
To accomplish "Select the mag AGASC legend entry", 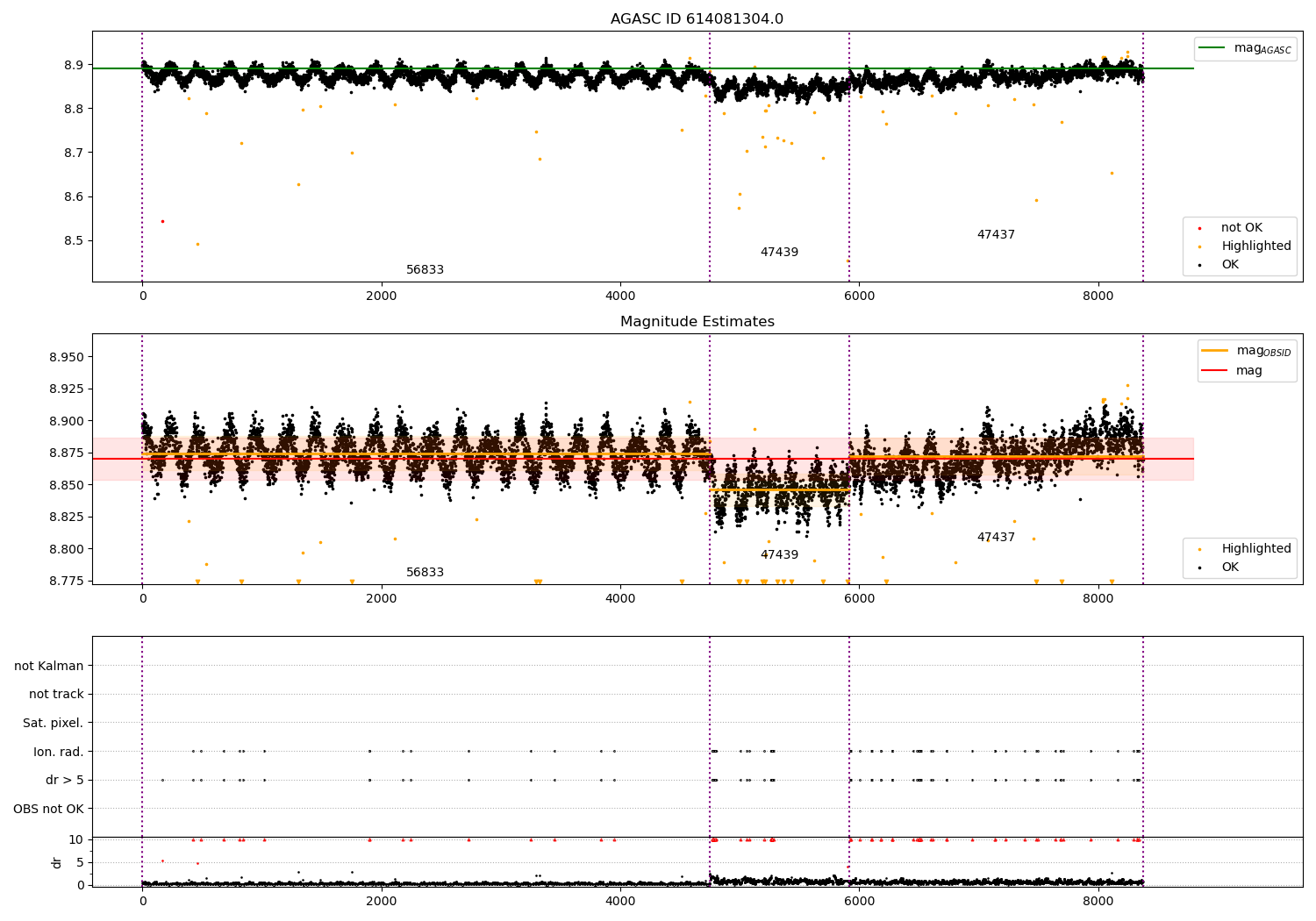I will (x=1244, y=48).
